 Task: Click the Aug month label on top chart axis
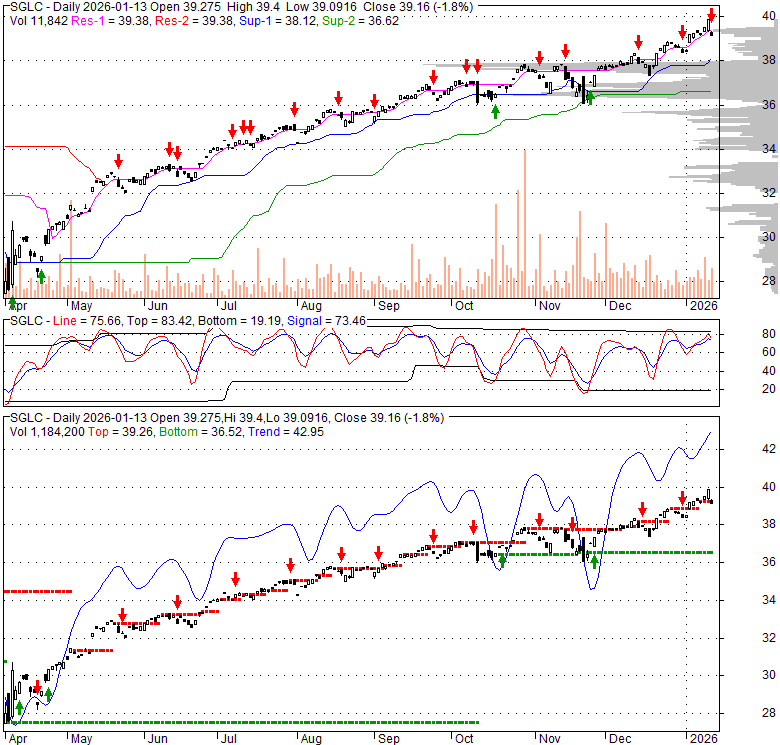pyautogui.click(x=311, y=306)
